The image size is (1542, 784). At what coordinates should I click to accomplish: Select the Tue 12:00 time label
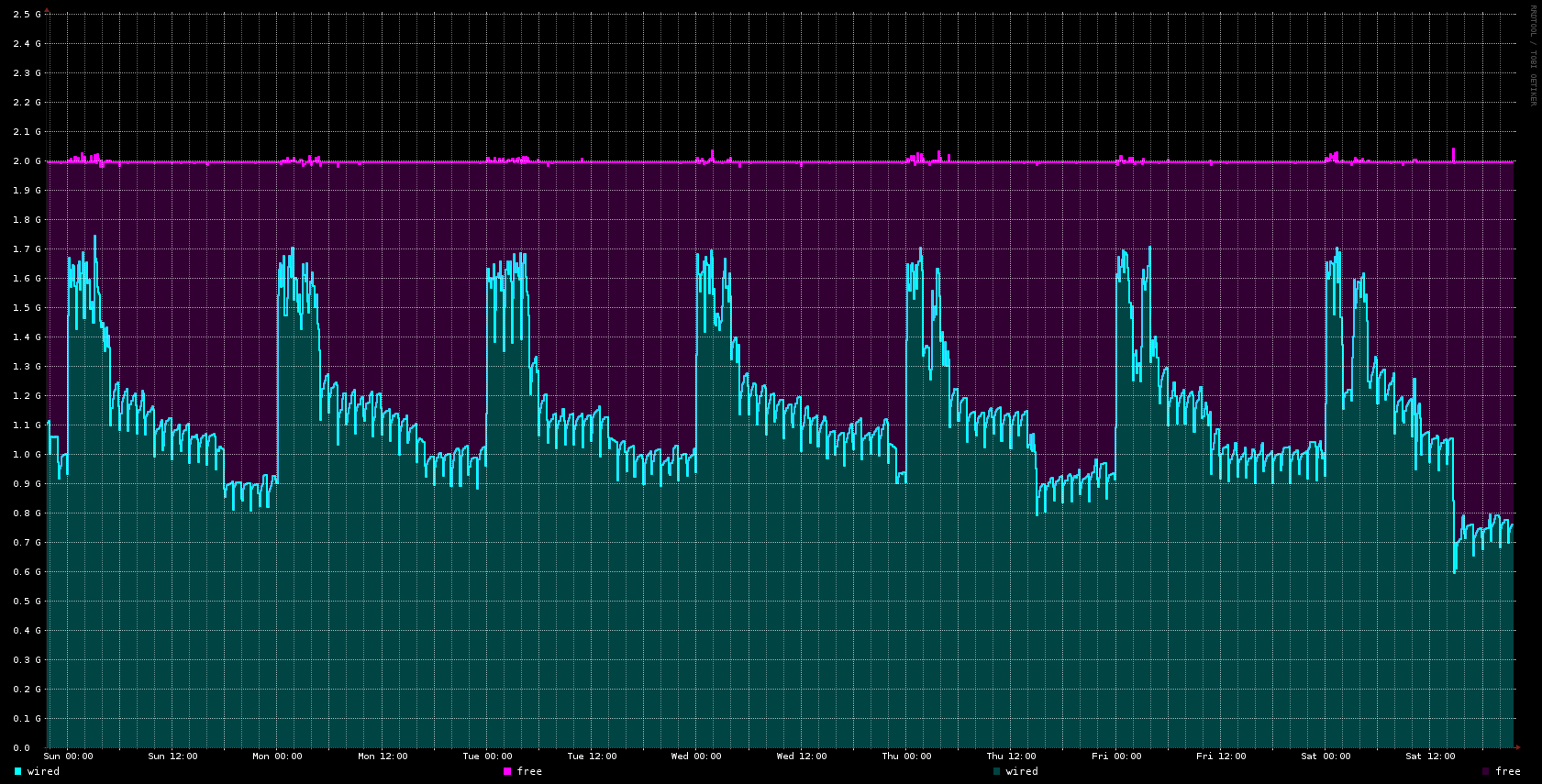tap(592, 756)
